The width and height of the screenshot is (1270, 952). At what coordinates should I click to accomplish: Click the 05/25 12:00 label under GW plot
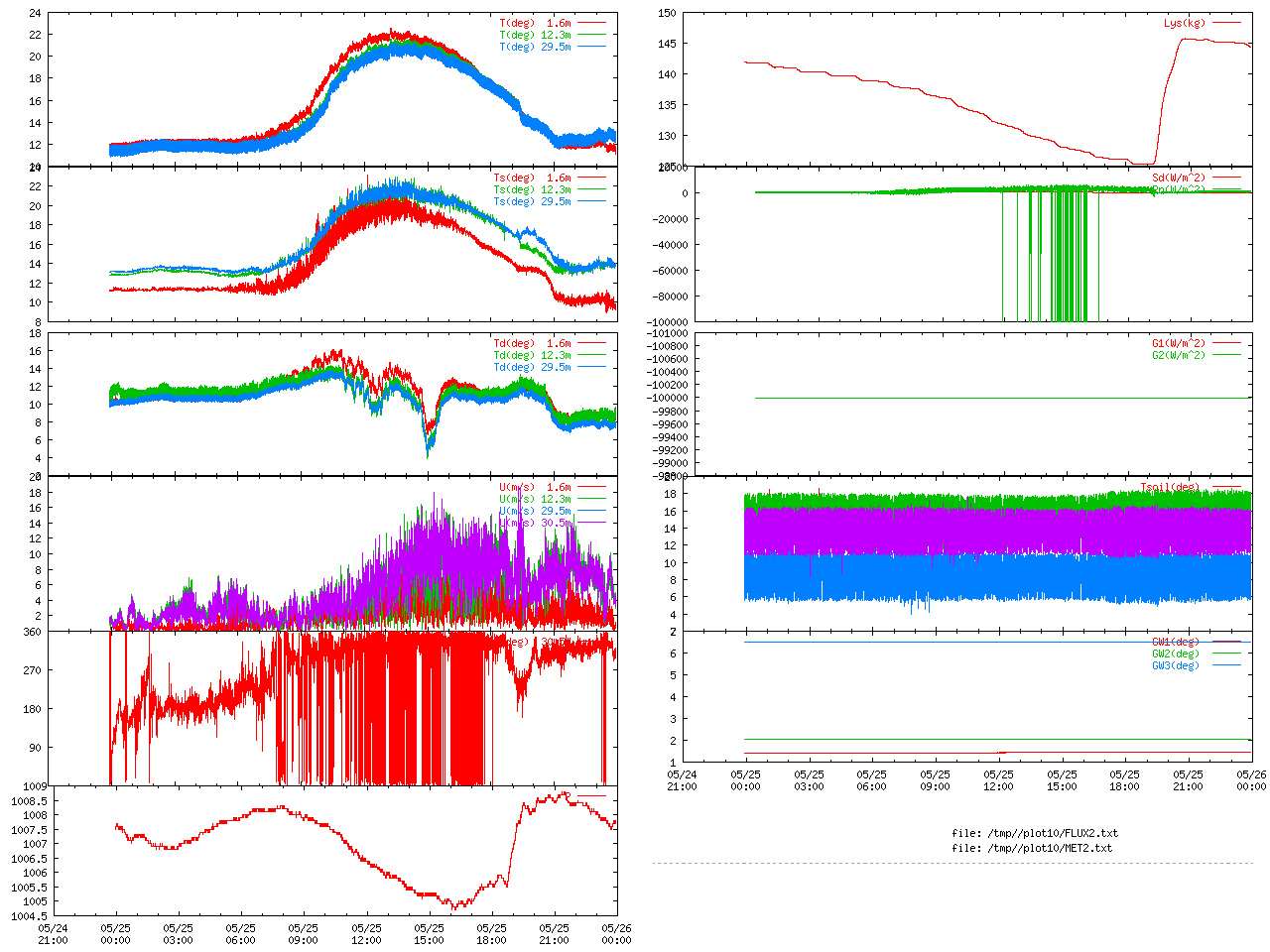pyautogui.click(x=998, y=780)
